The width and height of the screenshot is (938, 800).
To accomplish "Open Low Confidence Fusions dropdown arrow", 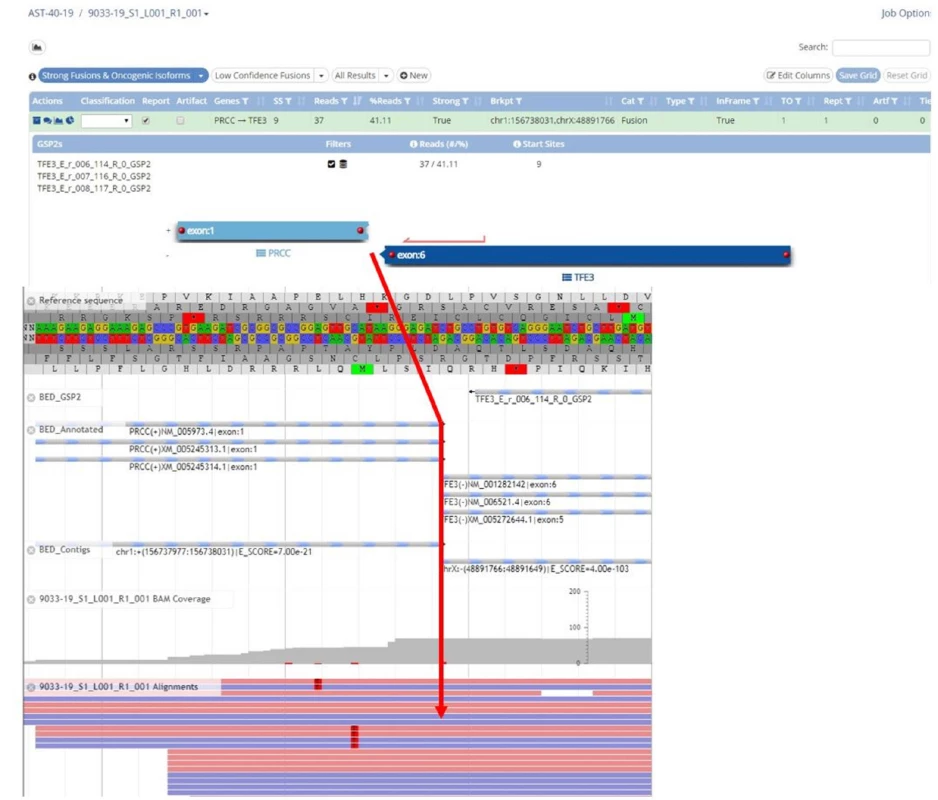I will pos(321,76).
